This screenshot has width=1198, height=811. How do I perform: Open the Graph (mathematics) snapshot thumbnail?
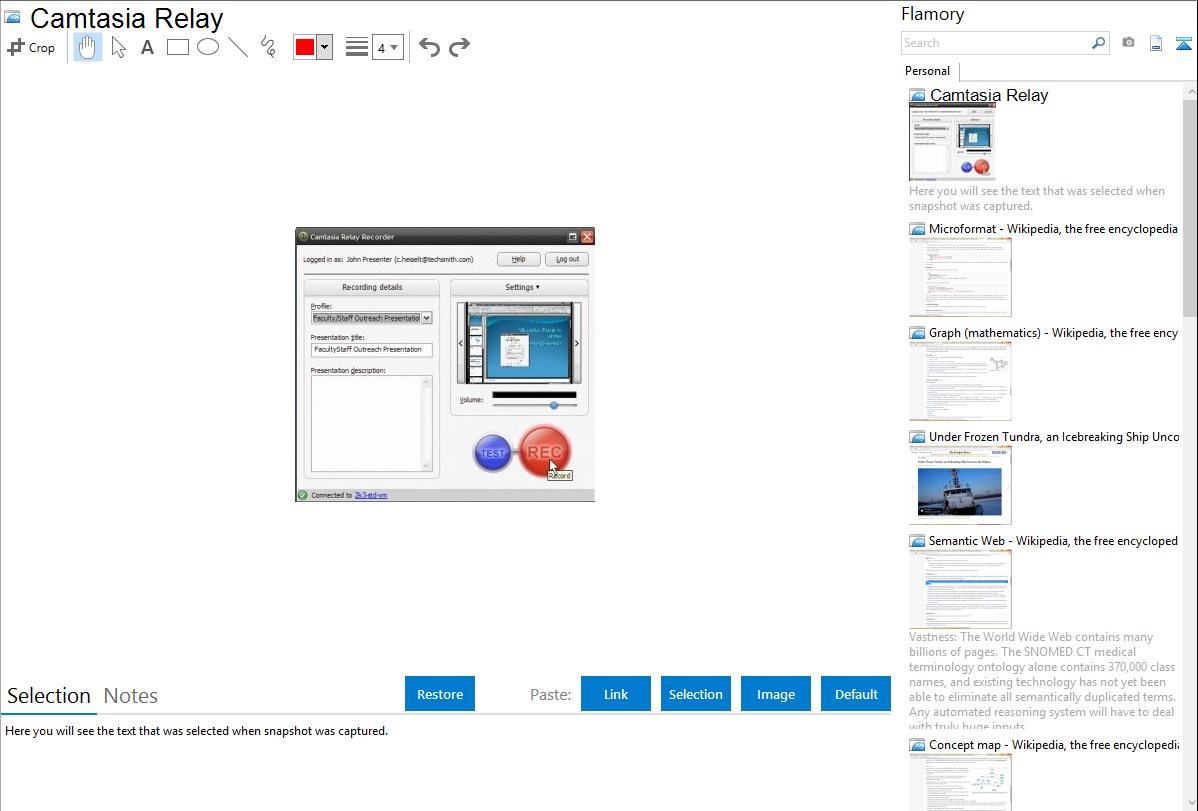point(960,381)
